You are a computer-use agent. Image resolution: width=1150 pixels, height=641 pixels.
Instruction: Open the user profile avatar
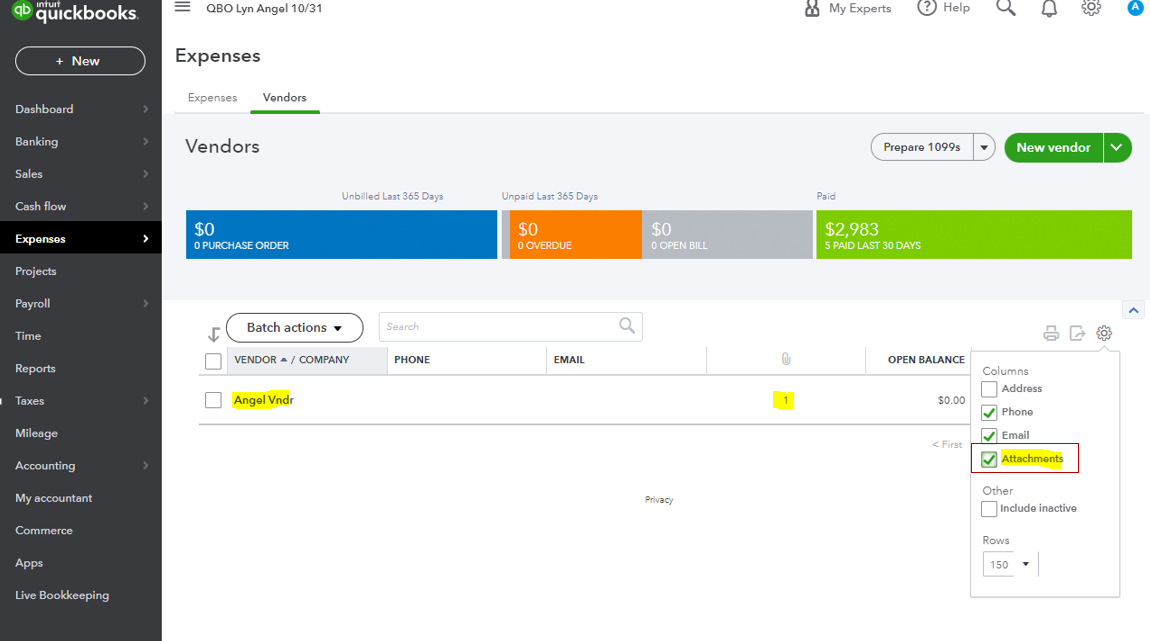[1135, 7]
